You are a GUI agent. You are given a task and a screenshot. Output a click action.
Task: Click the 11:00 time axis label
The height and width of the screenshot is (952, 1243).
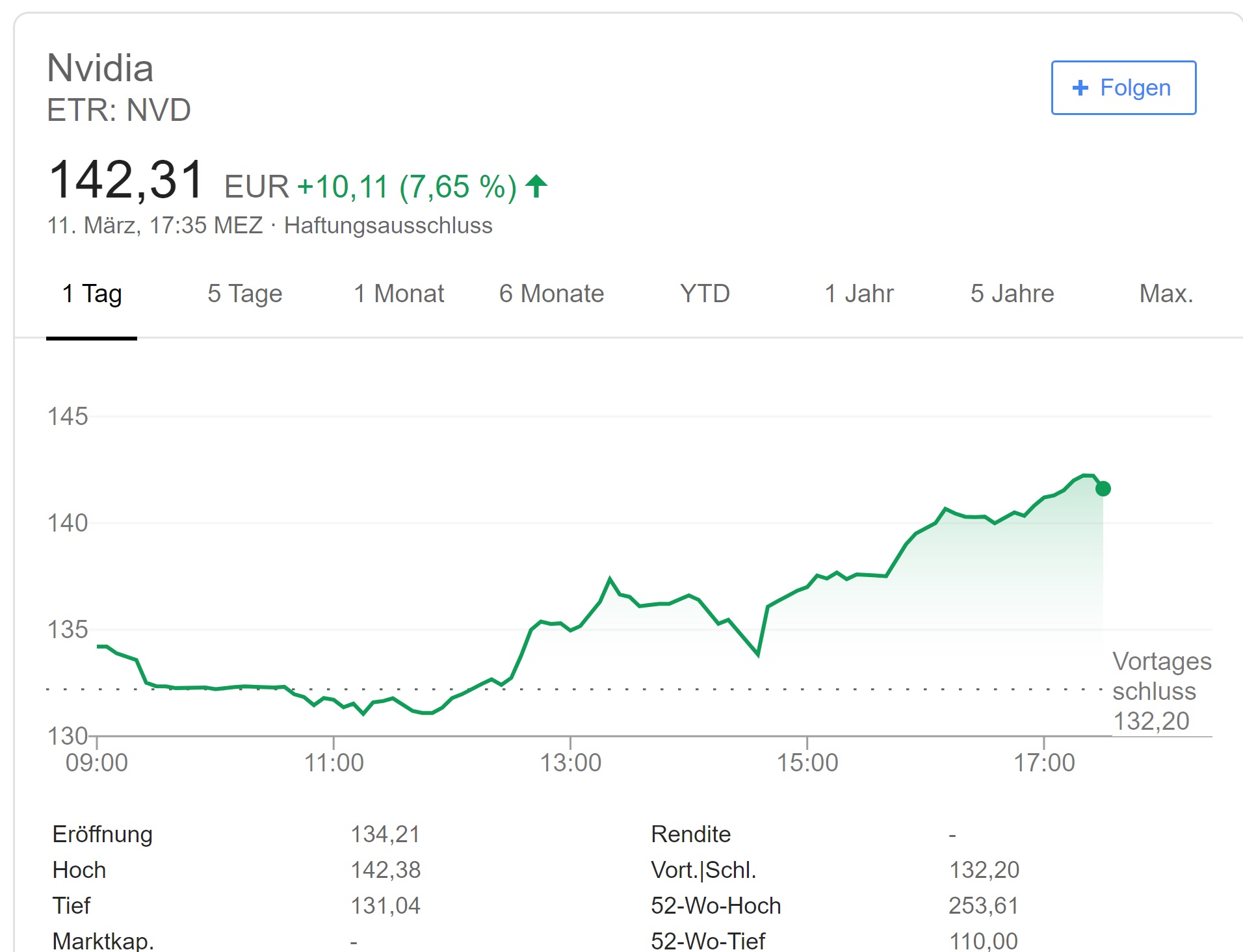(x=334, y=763)
